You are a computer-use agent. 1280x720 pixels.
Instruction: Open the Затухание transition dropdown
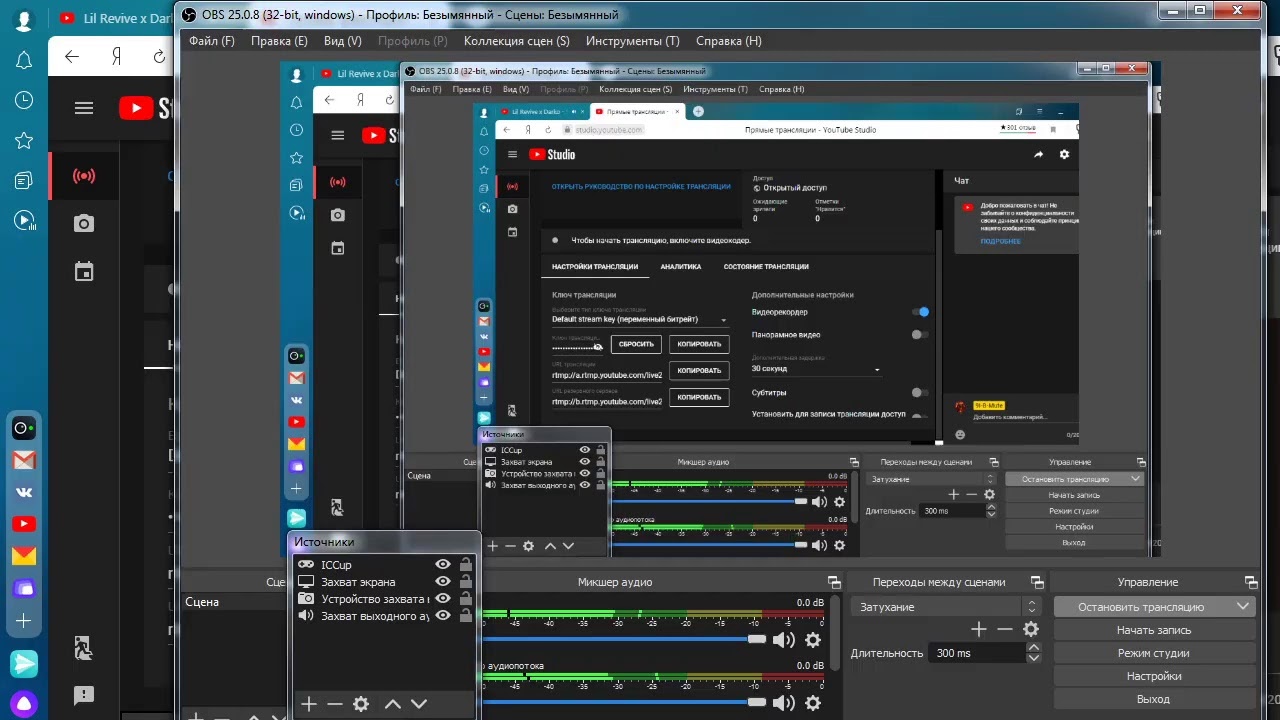(x=946, y=607)
